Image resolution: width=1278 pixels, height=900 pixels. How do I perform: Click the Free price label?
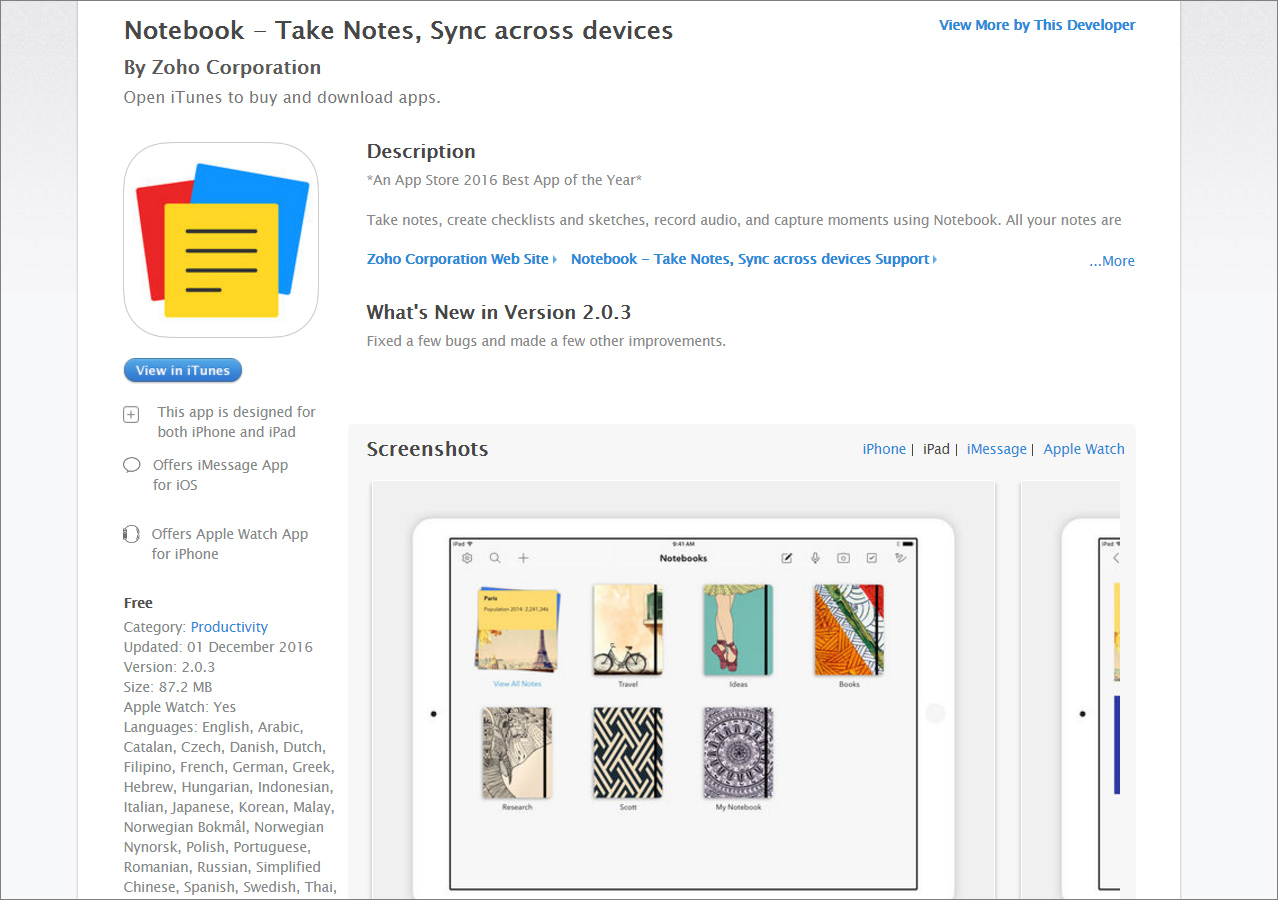tap(138, 603)
